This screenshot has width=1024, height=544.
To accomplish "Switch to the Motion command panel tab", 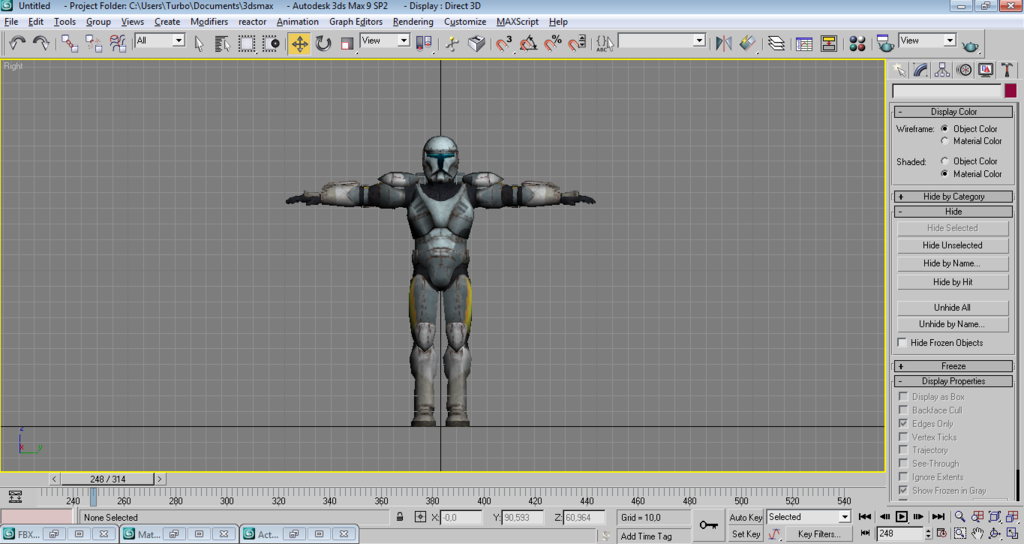I will [964, 70].
